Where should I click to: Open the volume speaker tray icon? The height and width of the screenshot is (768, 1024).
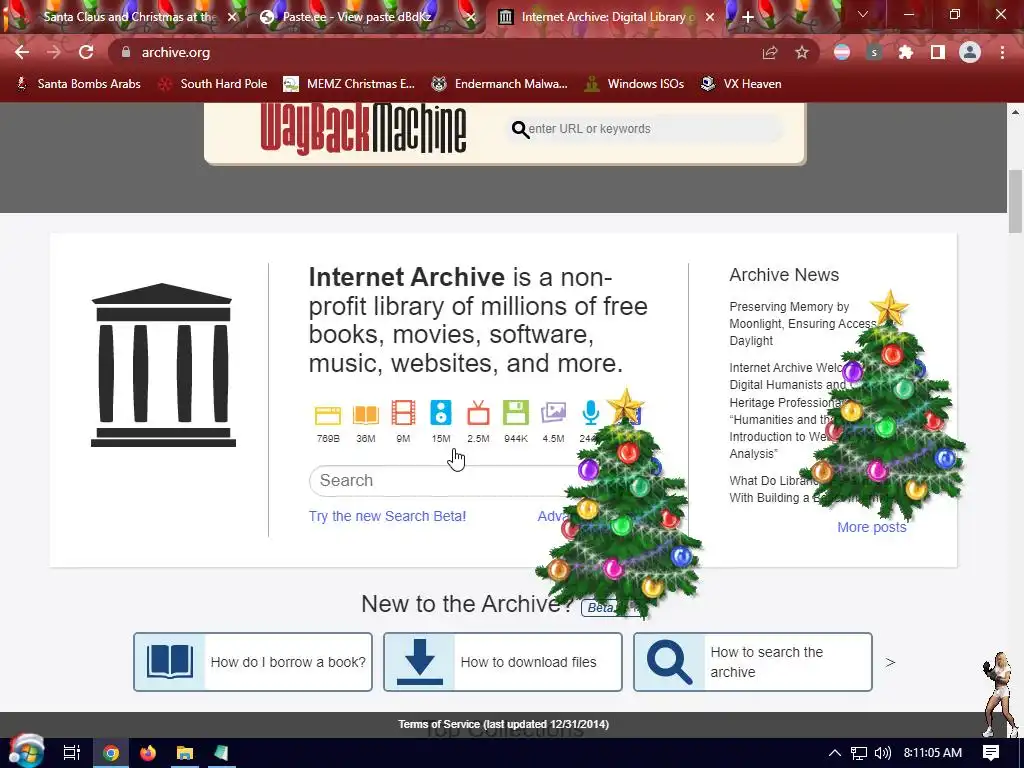(883, 753)
